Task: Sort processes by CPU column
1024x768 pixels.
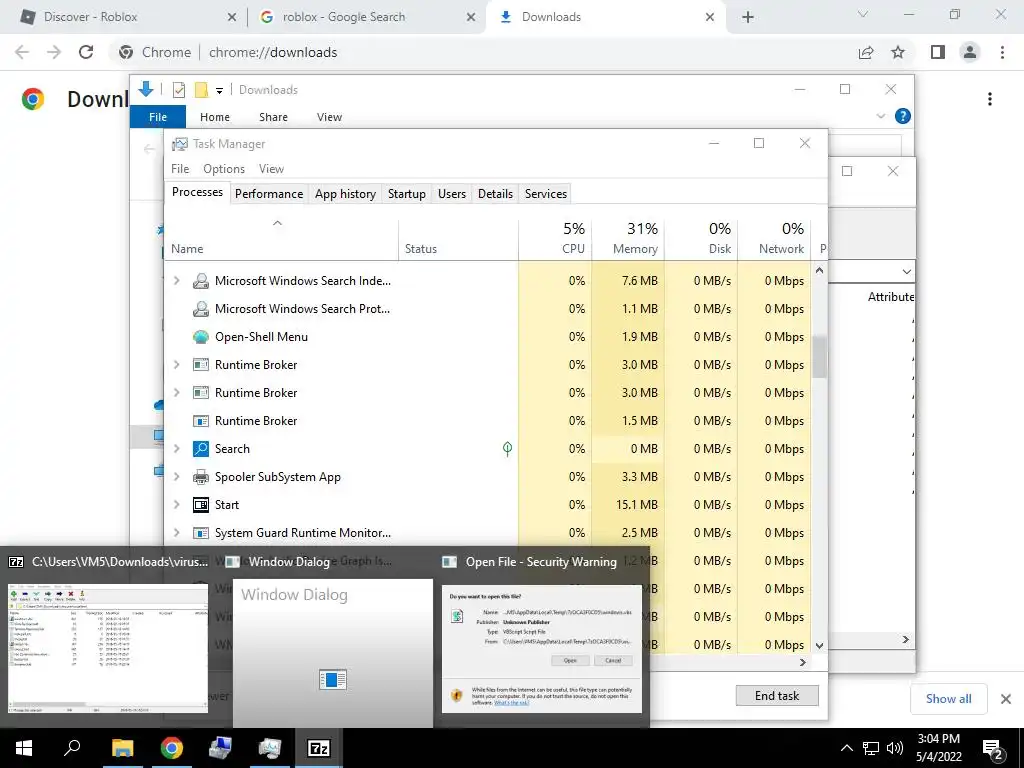Action: 556,239
